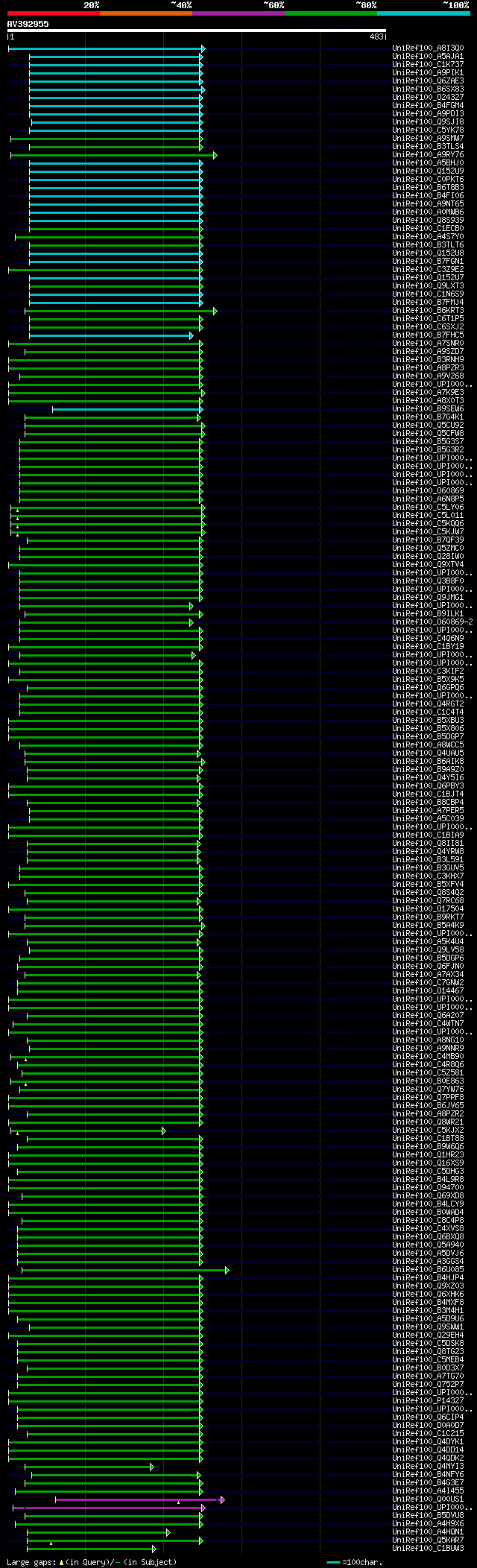
Task: Select the UniRef100_B0E863 label
Action: [428, 1081]
